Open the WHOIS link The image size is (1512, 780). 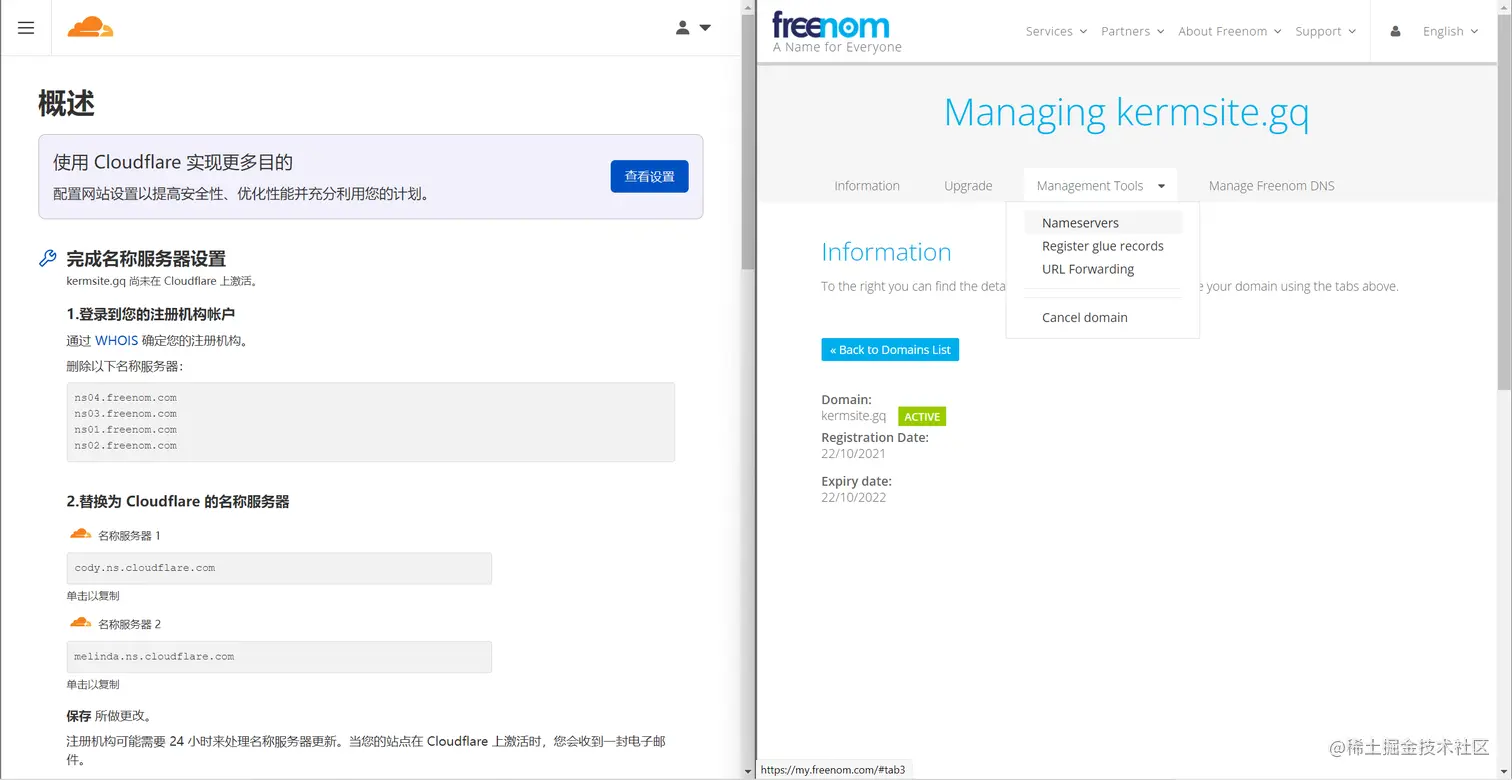pyautogui.click(x=117, y=340)
